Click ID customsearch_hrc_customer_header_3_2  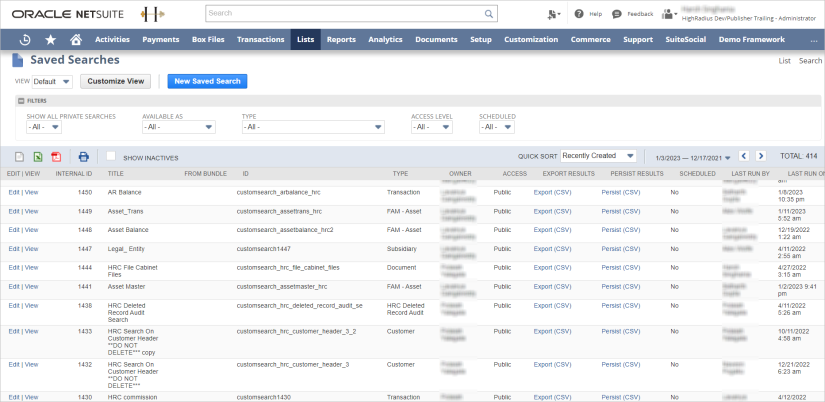pos(296,331)
